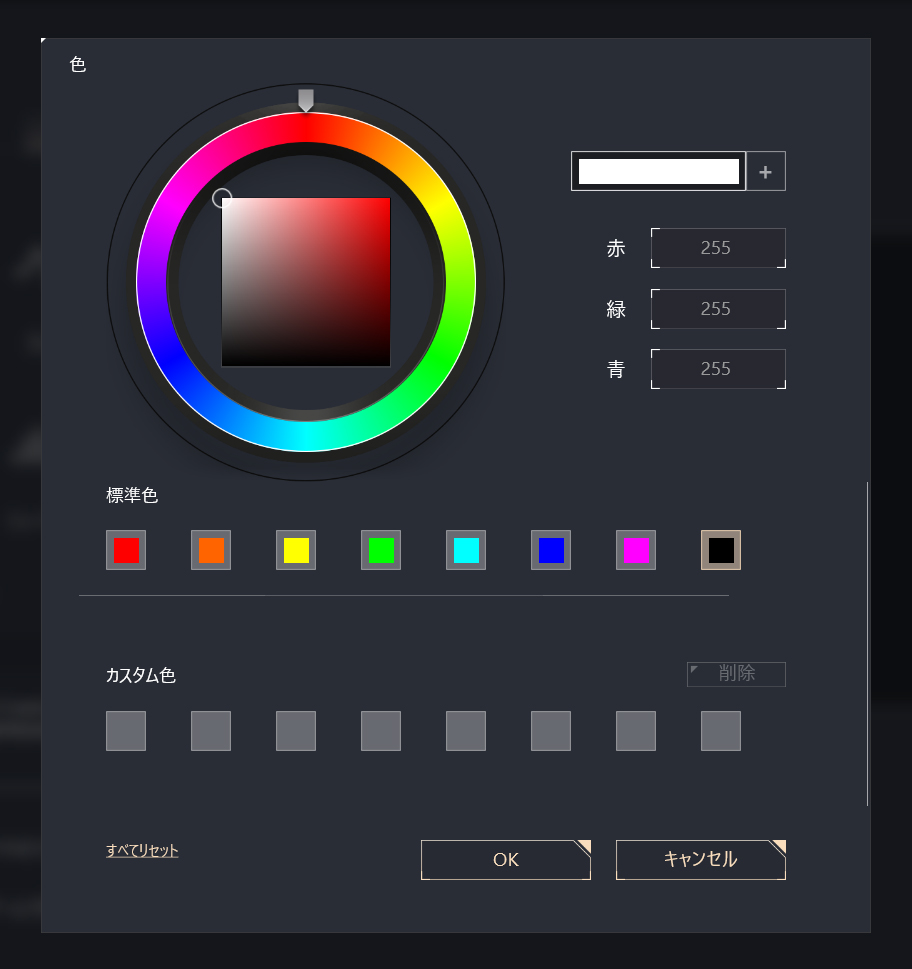Confirm with the OK button
Viewport: 912px width, 969px height.
click(x=506, y=860)
